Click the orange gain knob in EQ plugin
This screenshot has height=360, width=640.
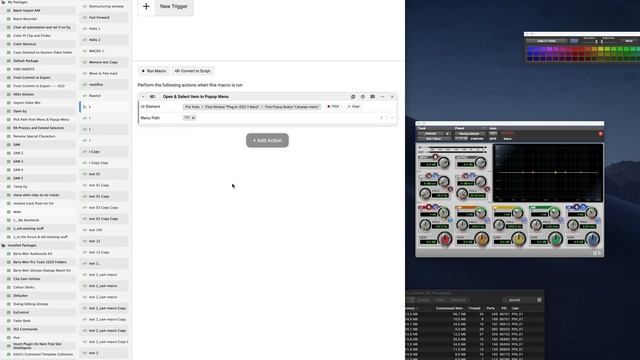[482, 239]
